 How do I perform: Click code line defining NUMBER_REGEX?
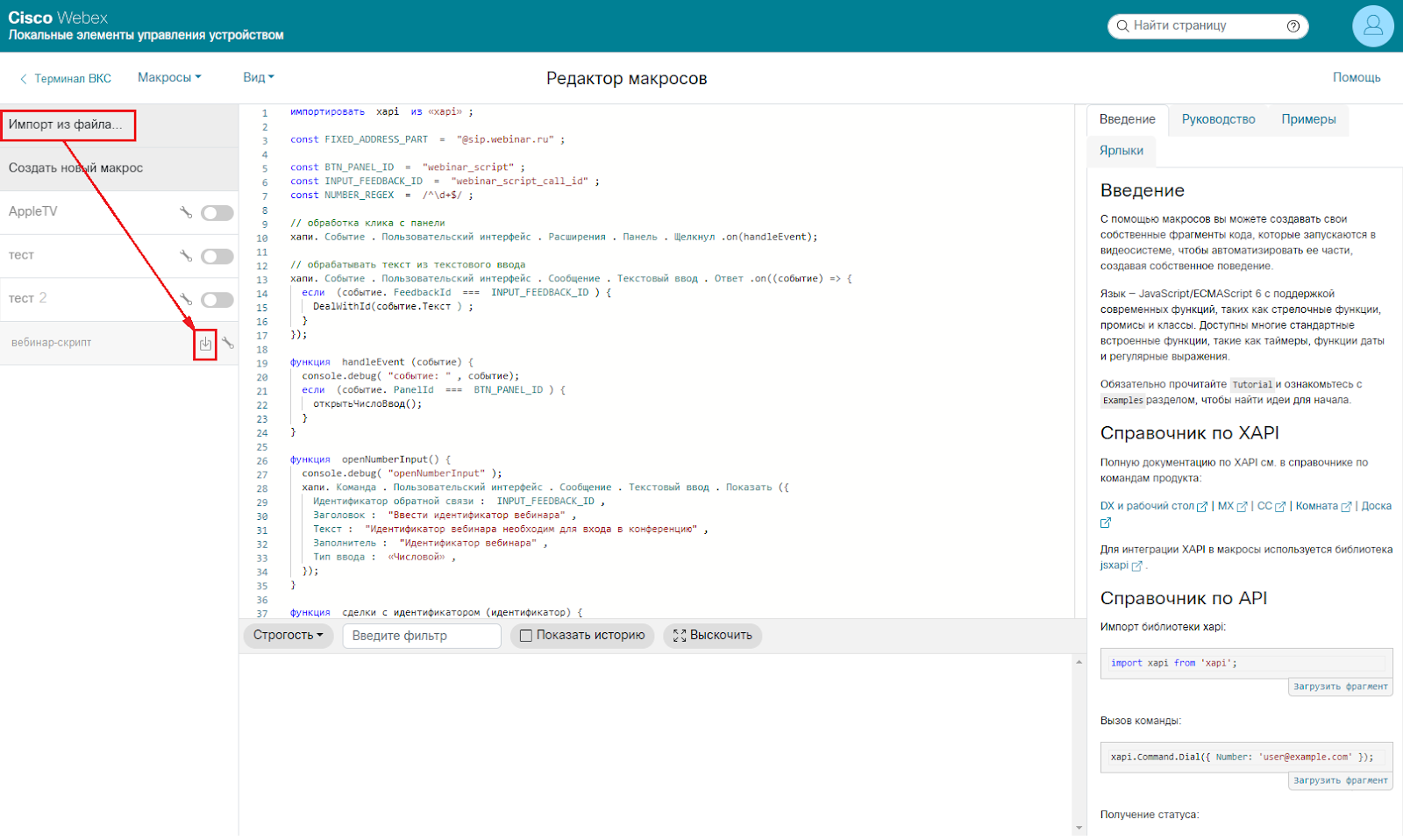point(381,195)
